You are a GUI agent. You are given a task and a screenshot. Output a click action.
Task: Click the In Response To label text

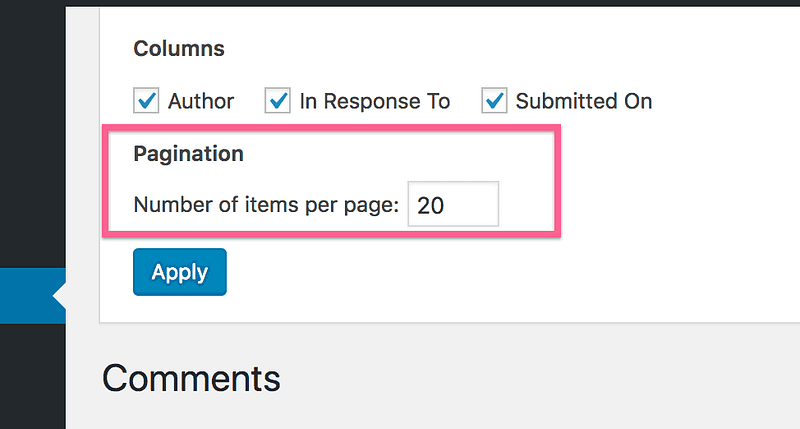coord(375,101)
